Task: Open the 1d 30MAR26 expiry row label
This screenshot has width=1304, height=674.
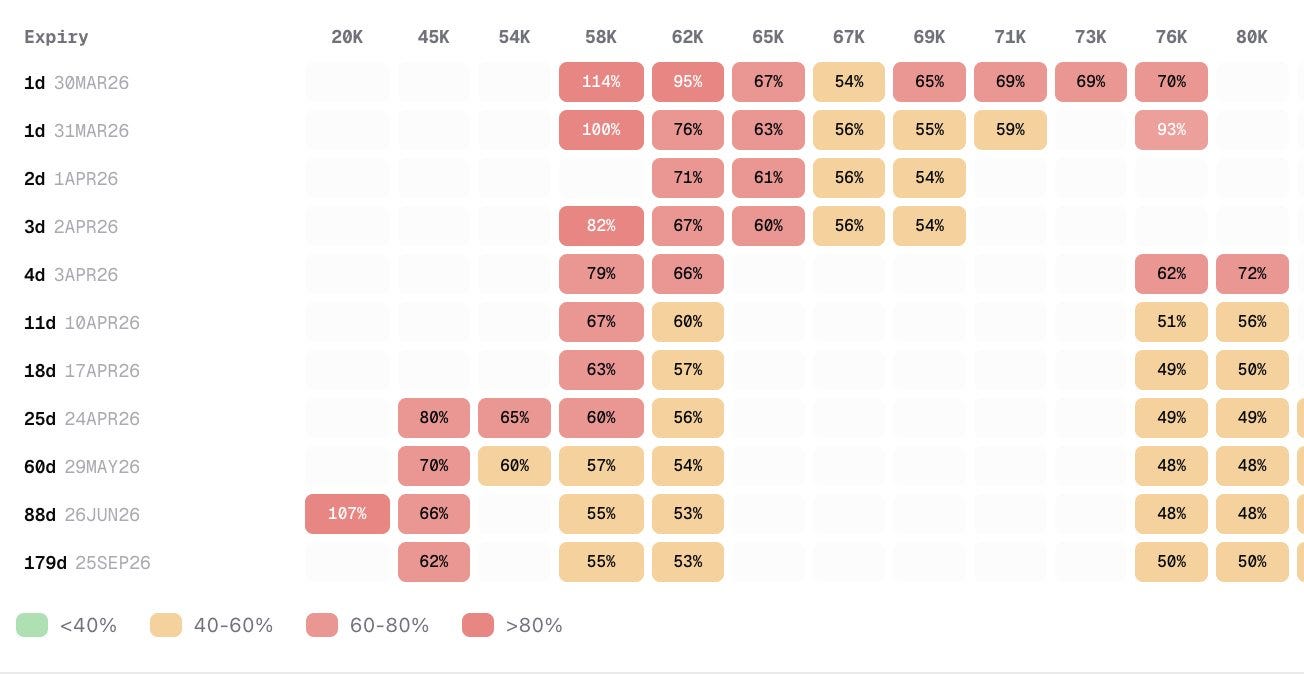Action: tap(77, 83)
